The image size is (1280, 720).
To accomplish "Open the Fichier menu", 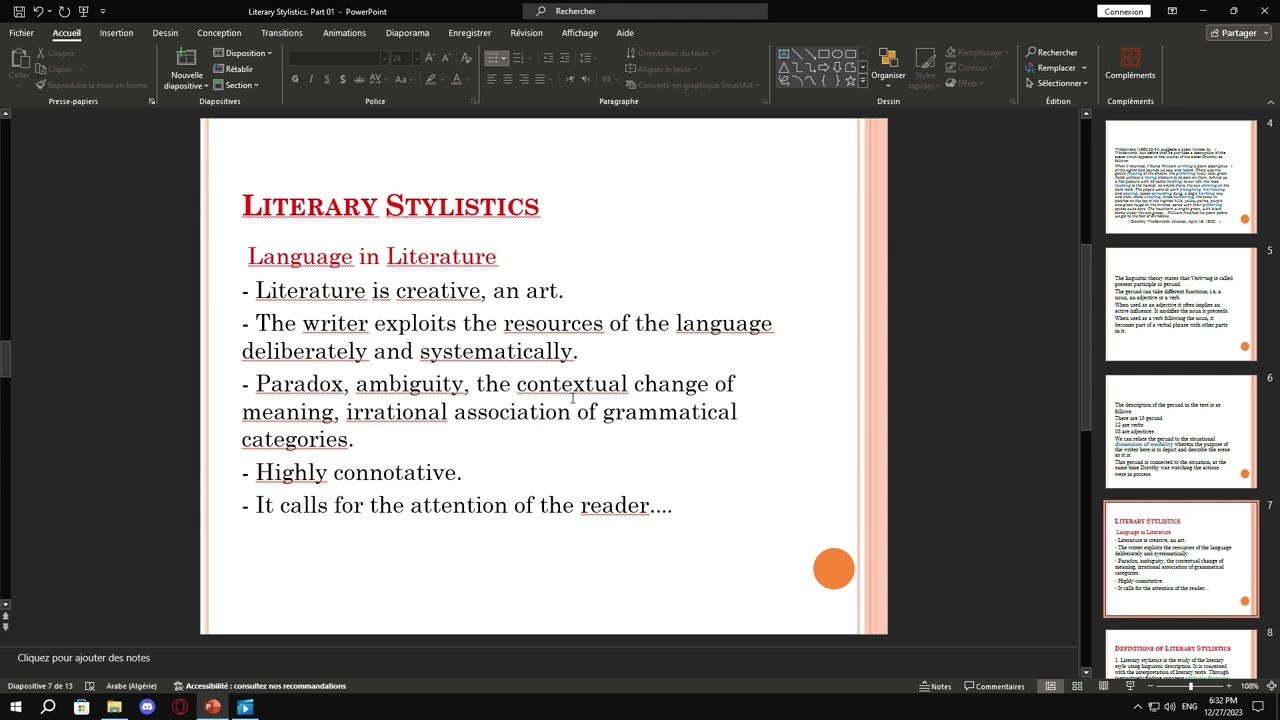I will click(x=21, y=33).
